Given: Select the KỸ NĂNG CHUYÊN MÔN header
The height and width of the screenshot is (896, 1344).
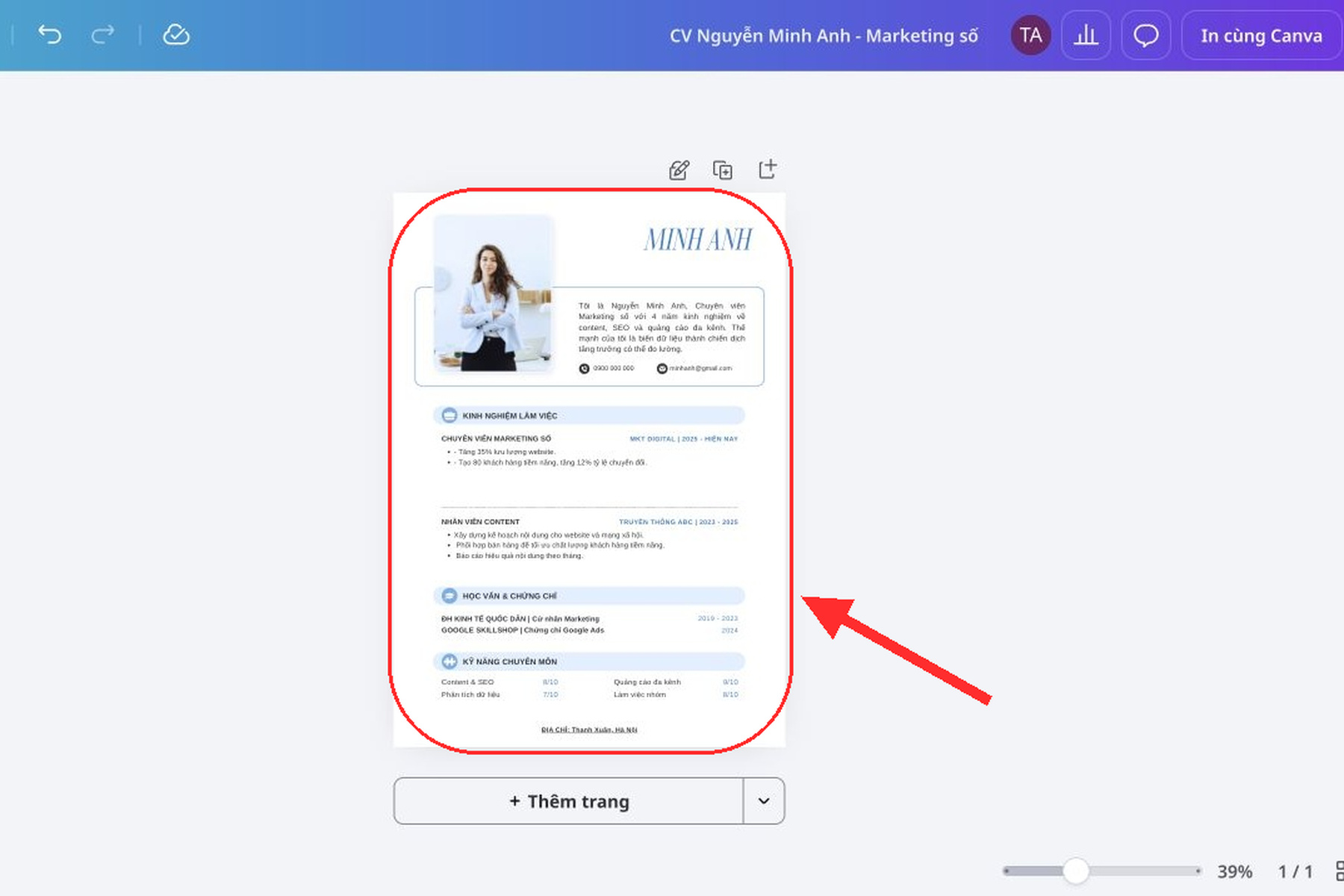Looking at the screenshot, I should (x=589, y=662).
